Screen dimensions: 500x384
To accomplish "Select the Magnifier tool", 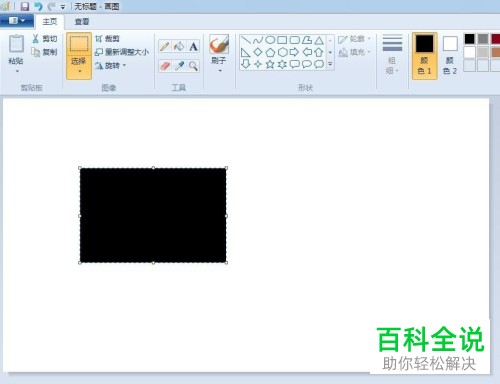I will pos(193,66).
